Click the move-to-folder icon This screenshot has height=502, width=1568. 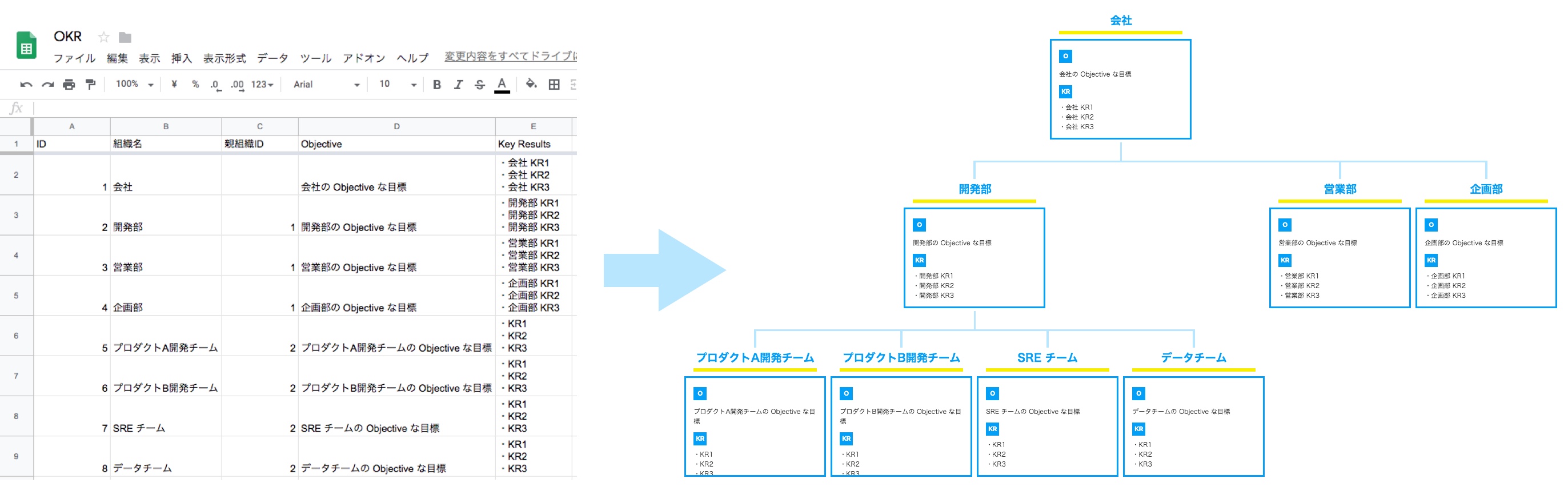pos(126,37)
